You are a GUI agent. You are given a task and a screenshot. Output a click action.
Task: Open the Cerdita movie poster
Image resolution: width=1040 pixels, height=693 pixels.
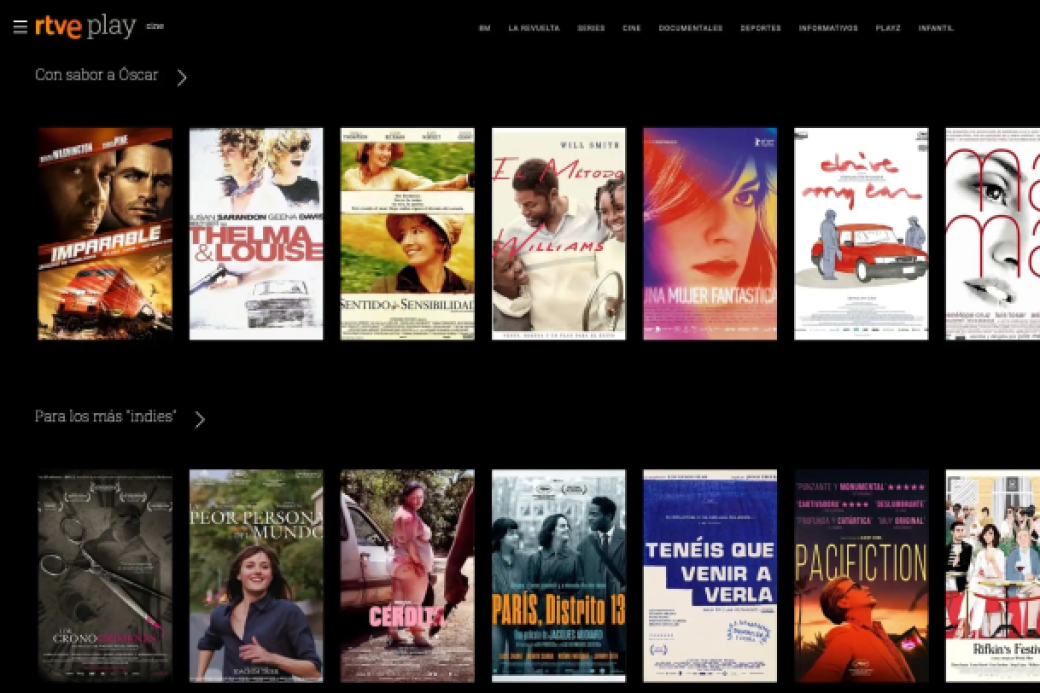click(x=407, y=576)
